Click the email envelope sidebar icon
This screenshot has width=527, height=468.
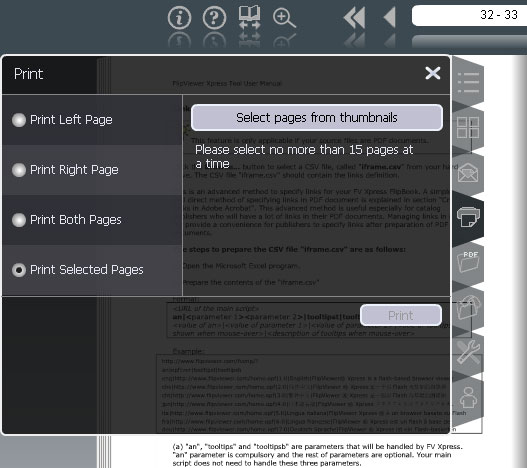468,172
